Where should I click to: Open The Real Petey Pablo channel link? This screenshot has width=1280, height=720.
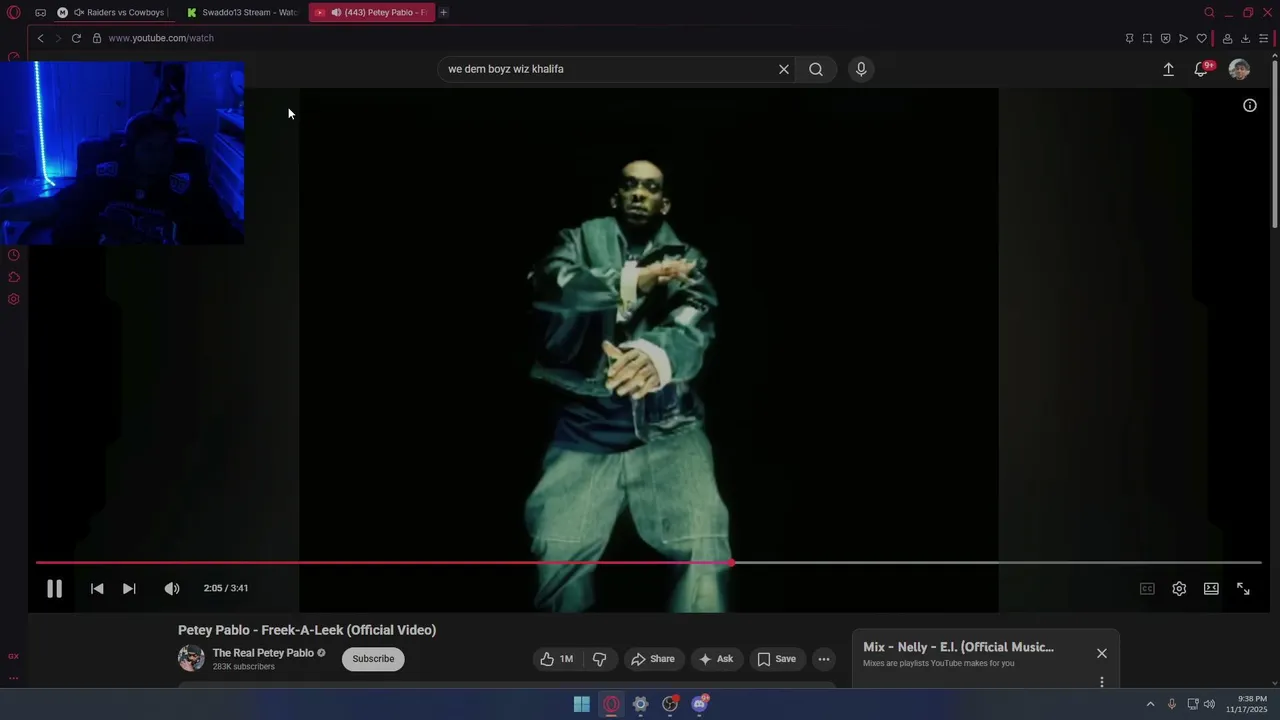[x=264, y=653]
